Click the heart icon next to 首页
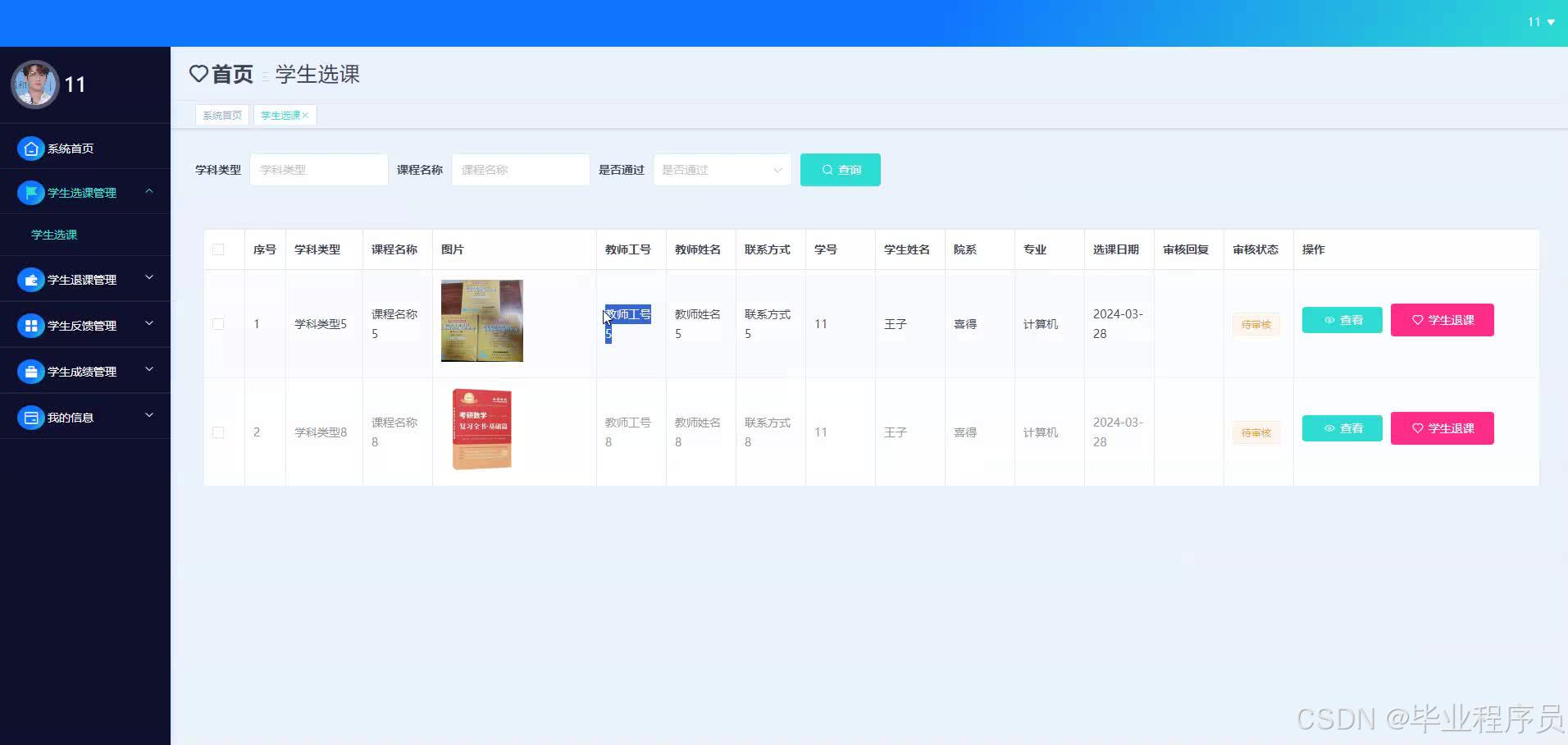Viewport: 1568px width, 745px height. click(x=198, y=74)
